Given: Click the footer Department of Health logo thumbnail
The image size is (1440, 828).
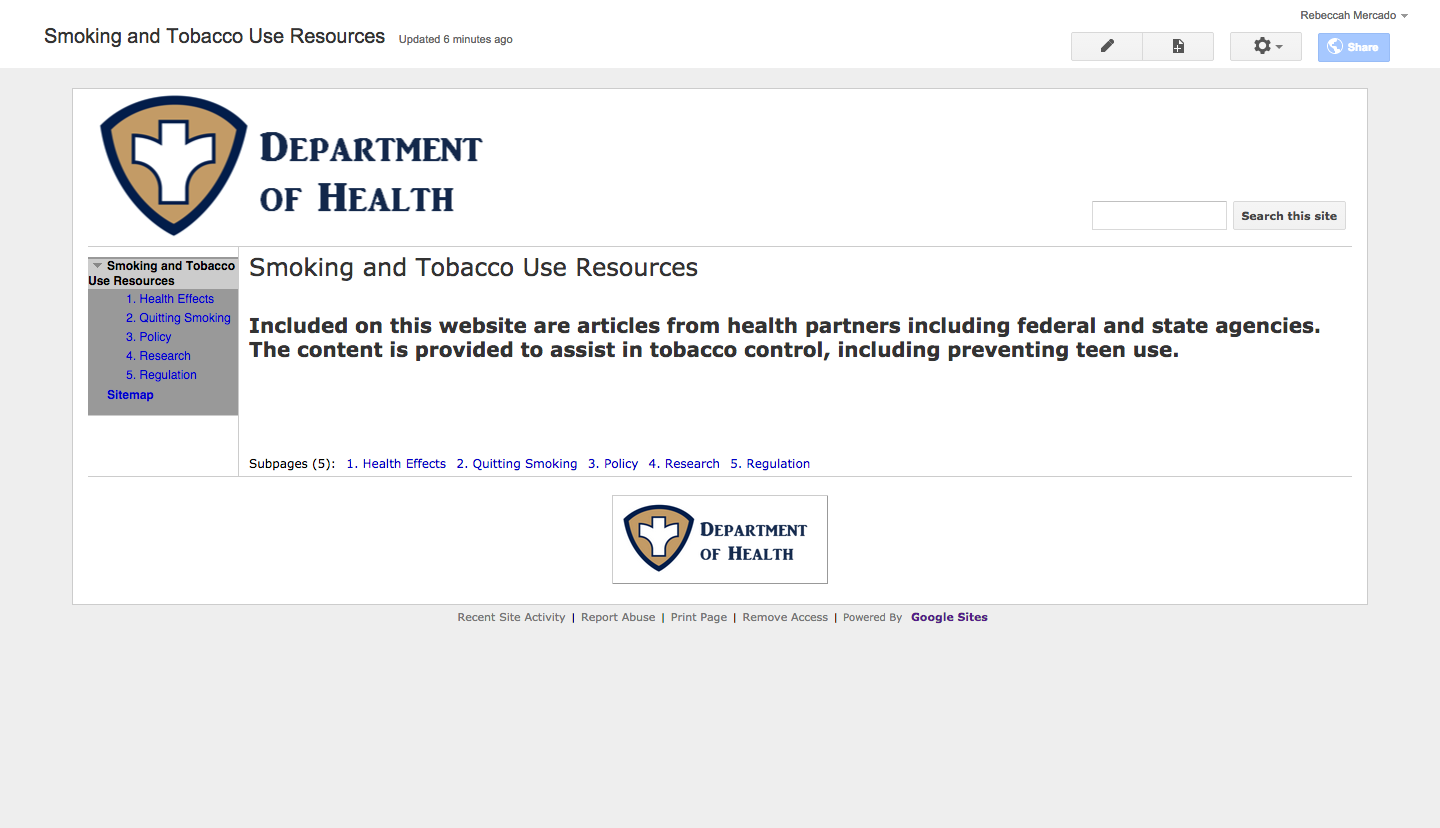Looking at the screenshot, I should click(720, 539).
